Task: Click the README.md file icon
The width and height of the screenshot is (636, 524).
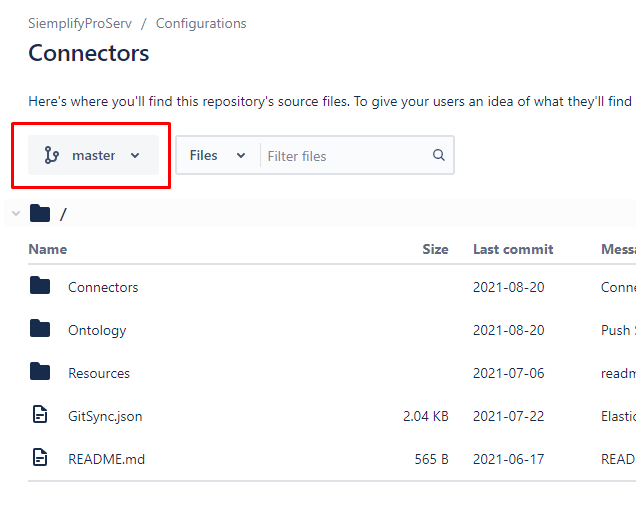Action: pos(40,459)
